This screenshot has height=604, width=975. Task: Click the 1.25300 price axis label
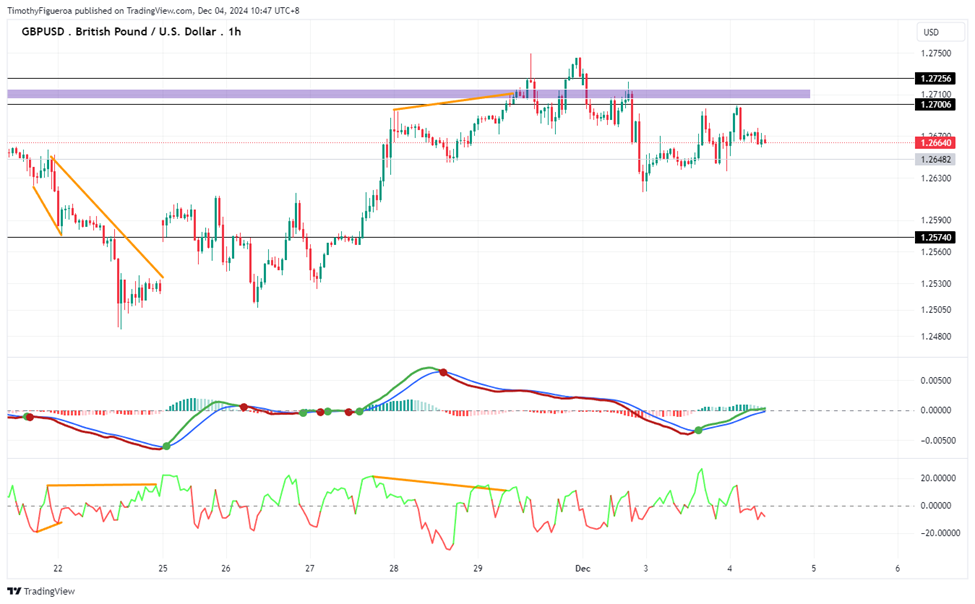[936, 284]
